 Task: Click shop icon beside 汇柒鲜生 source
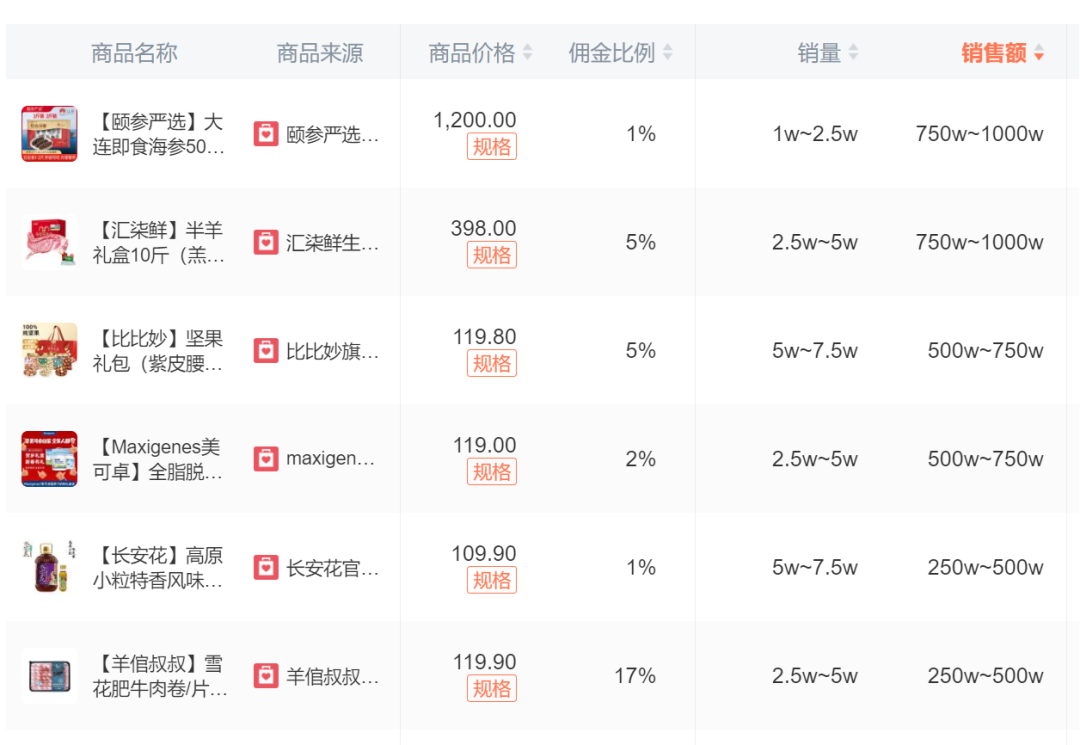tap(266, 242)
